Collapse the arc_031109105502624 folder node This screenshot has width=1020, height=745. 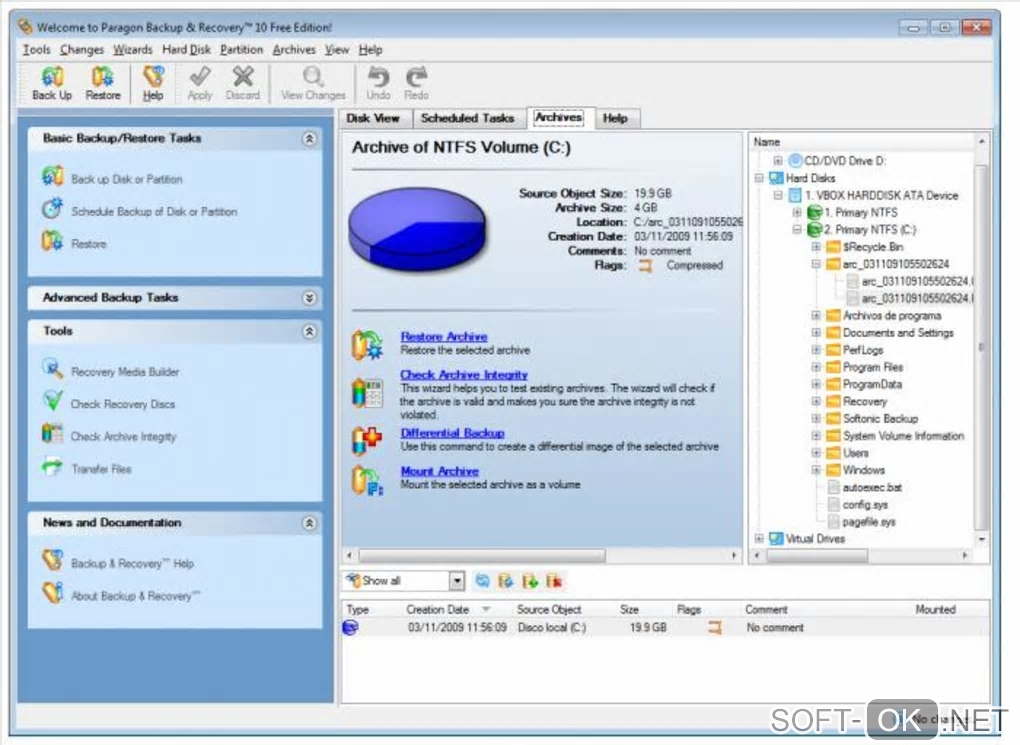tap(816, 264)
